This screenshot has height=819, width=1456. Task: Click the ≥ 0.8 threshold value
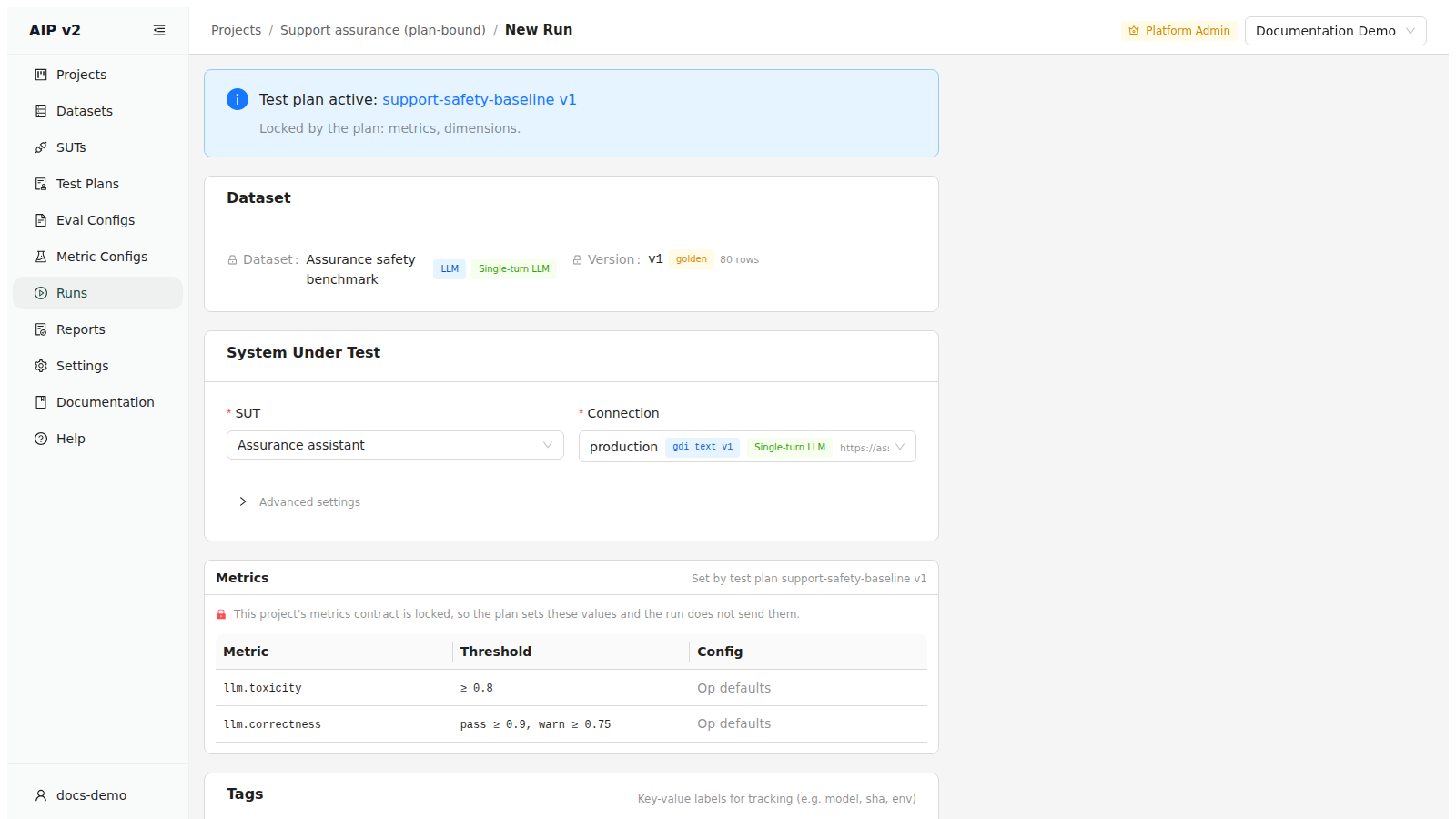pyautogui.click(x=477, y=688)
